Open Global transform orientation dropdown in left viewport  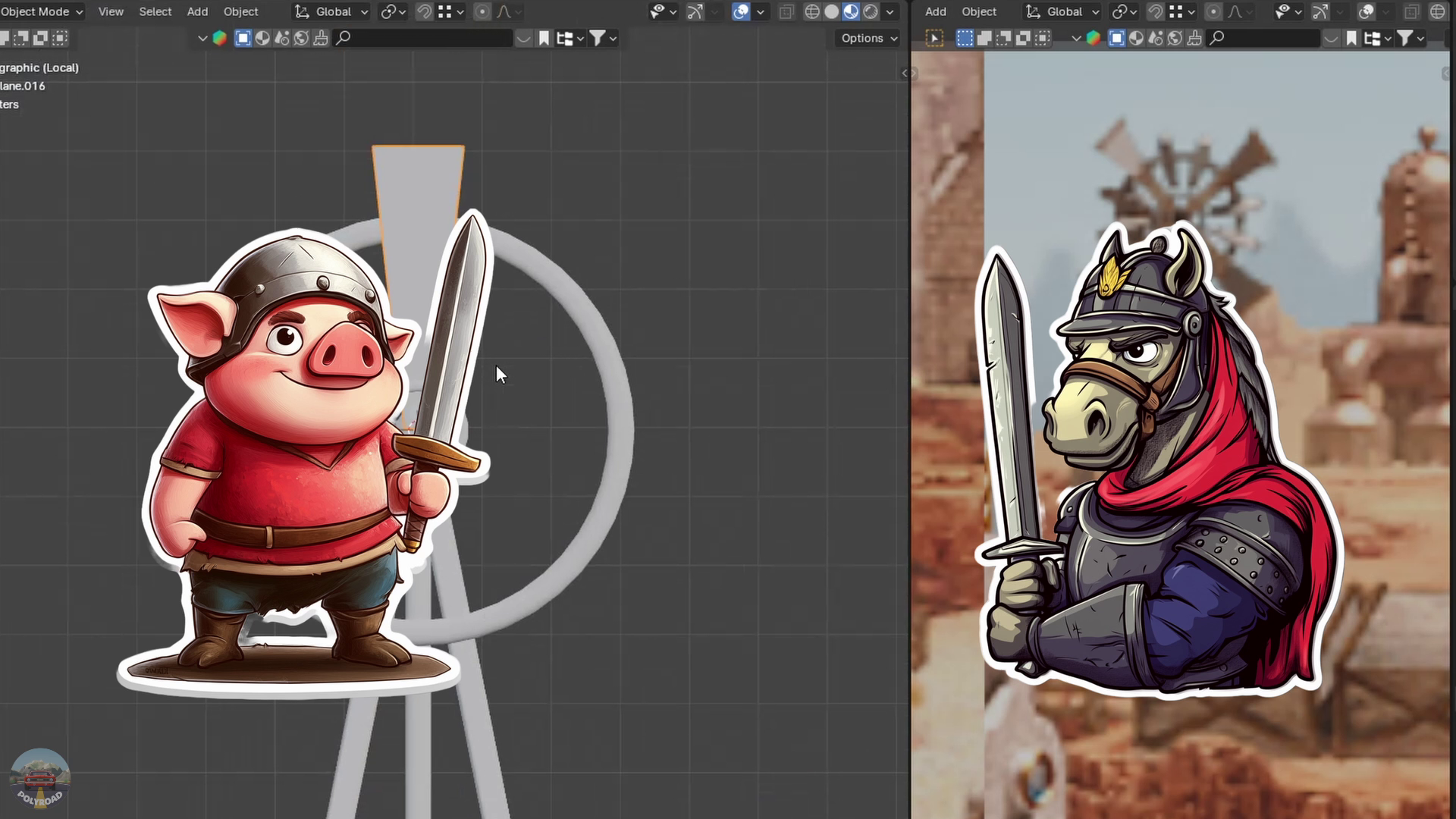pyautogui.click(x=331, y=11)
